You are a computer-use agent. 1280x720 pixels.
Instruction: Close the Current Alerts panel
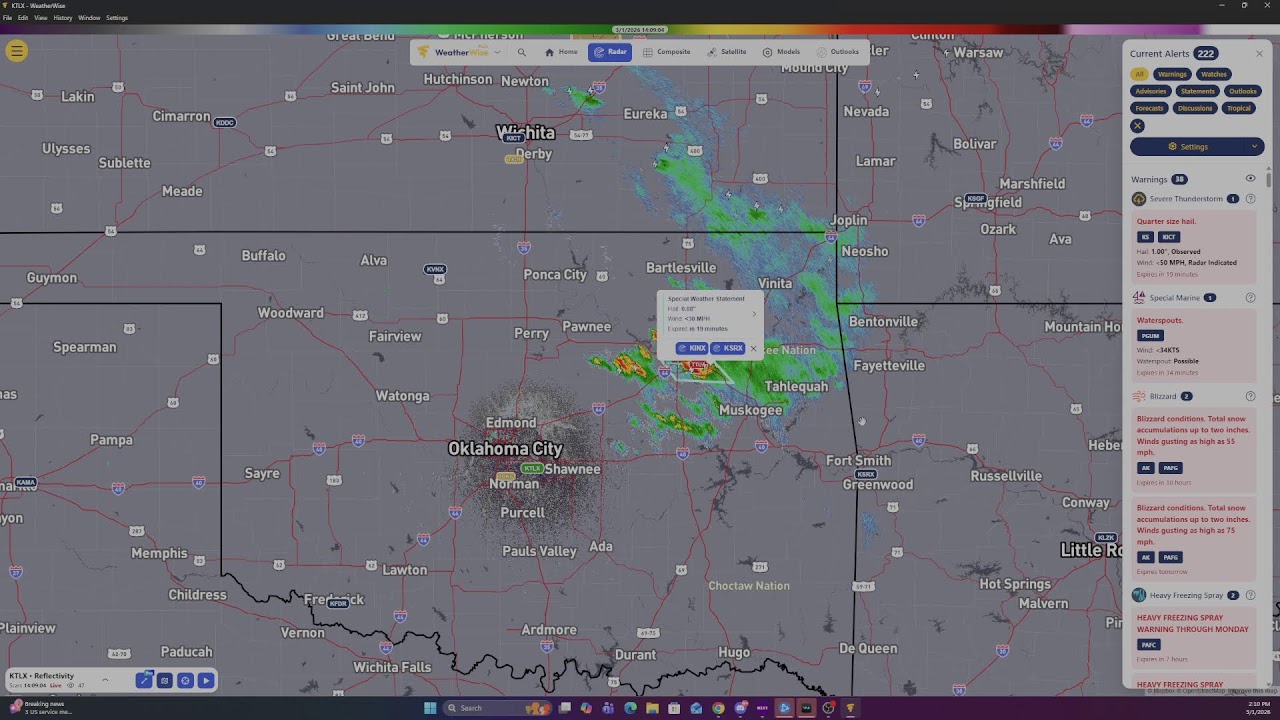coord(1259,54)
